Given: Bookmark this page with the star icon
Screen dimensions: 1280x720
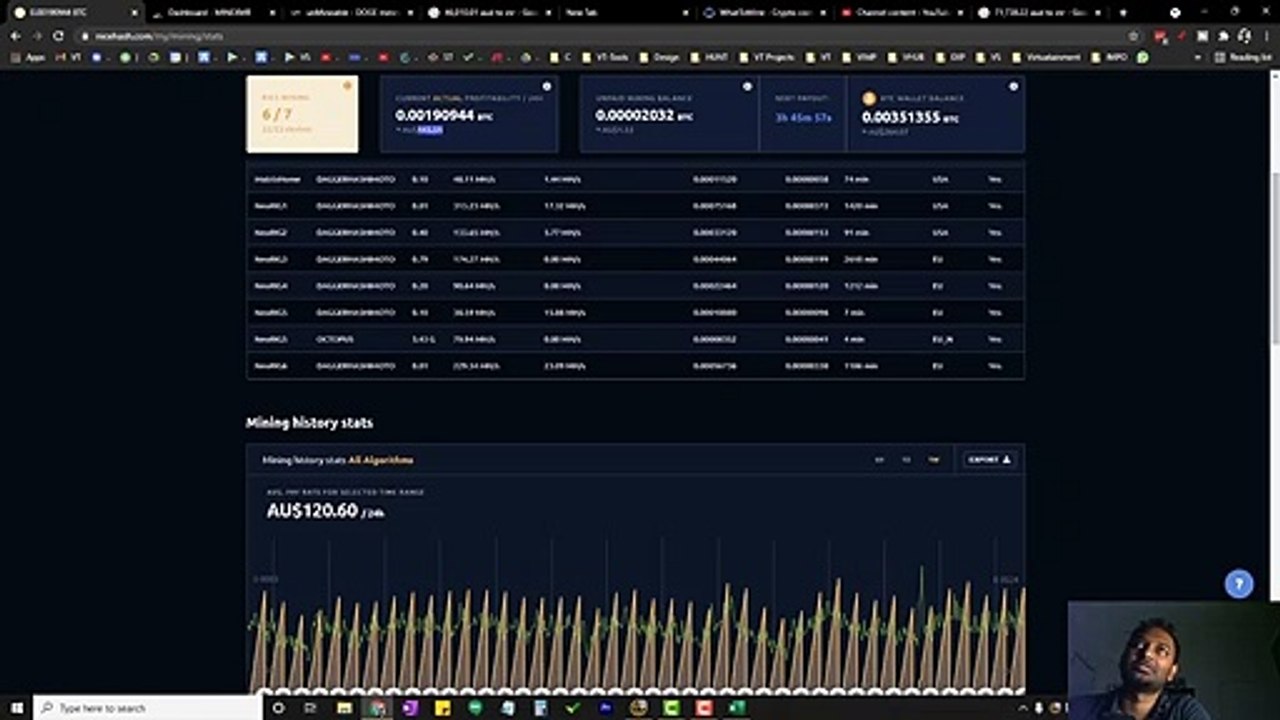Looking at the screenshot, I should 1132,36.
